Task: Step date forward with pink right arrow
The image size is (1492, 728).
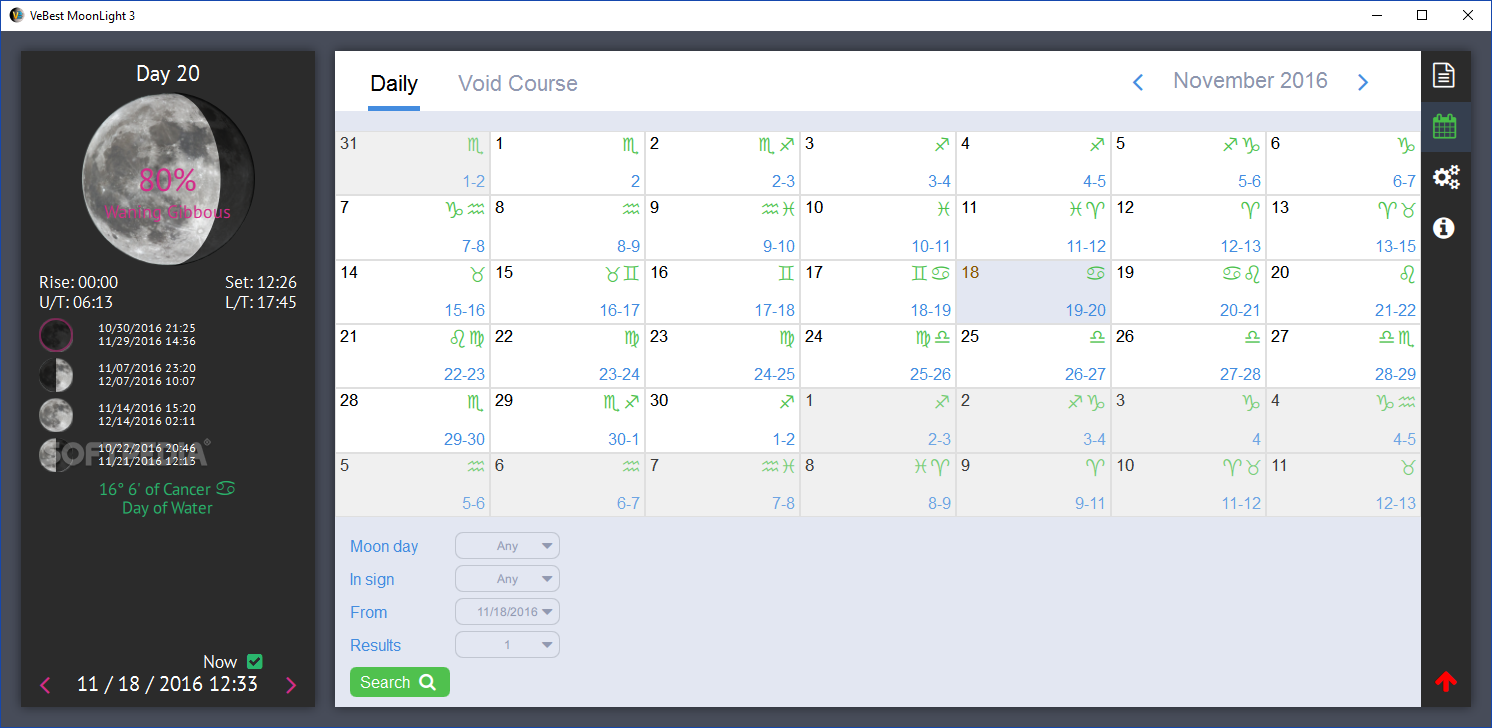Action: (291, 685)
